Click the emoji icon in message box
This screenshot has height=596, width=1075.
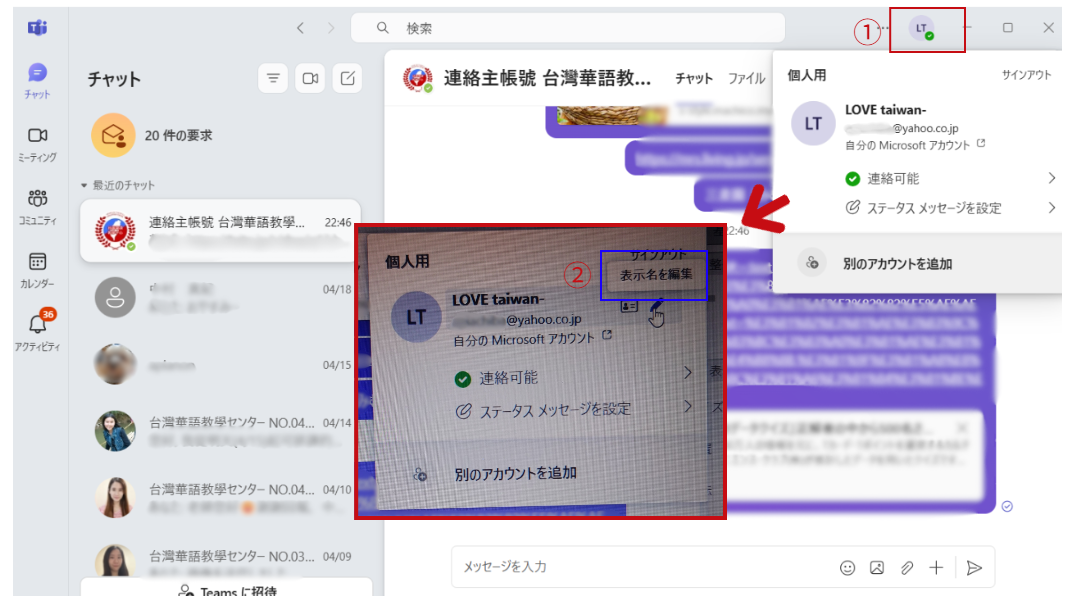847,567
